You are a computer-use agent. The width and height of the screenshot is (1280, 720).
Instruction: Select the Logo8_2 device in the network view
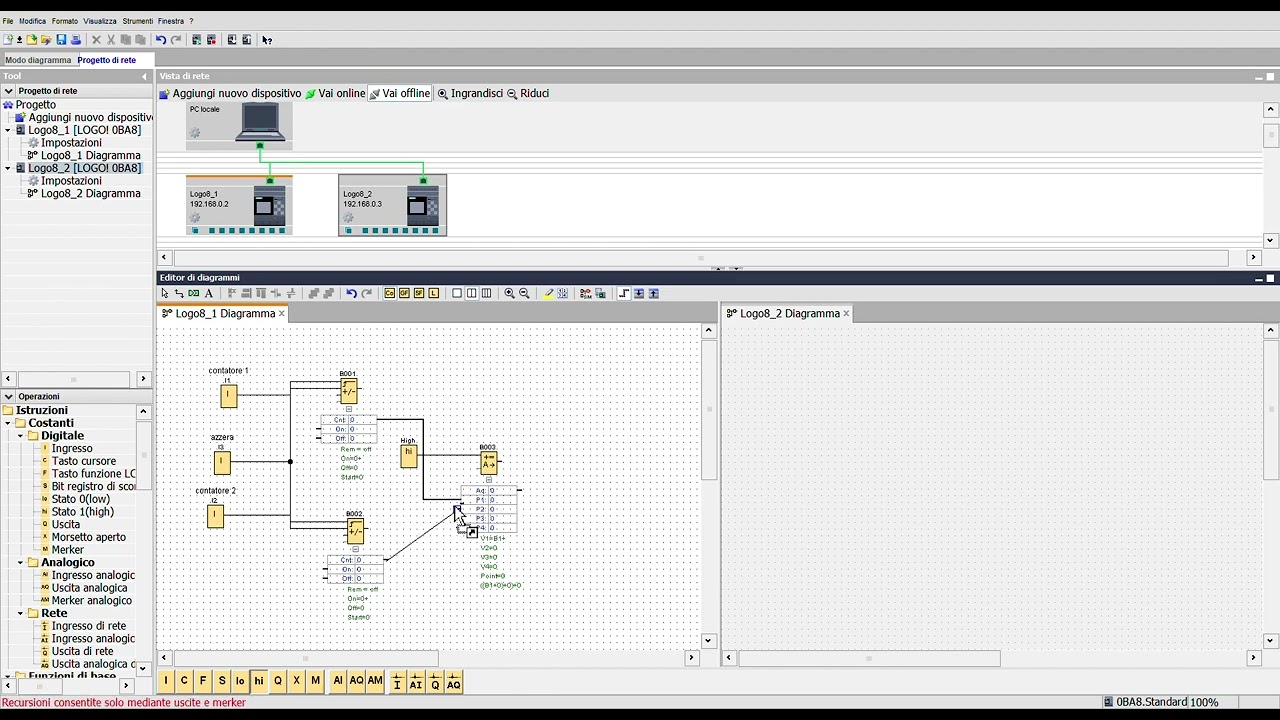click(x=392, y=205)
